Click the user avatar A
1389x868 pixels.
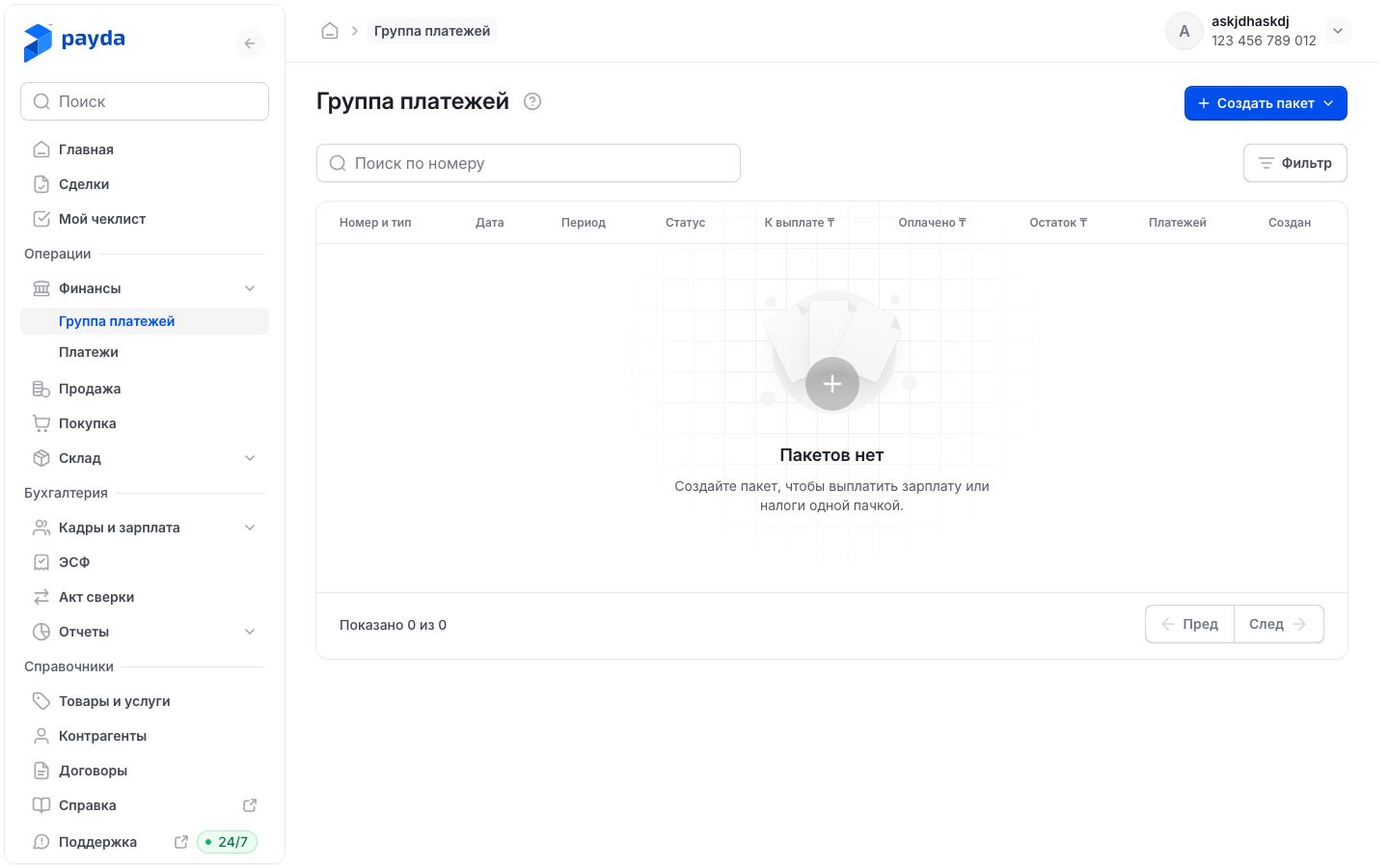click(1185, 31)
